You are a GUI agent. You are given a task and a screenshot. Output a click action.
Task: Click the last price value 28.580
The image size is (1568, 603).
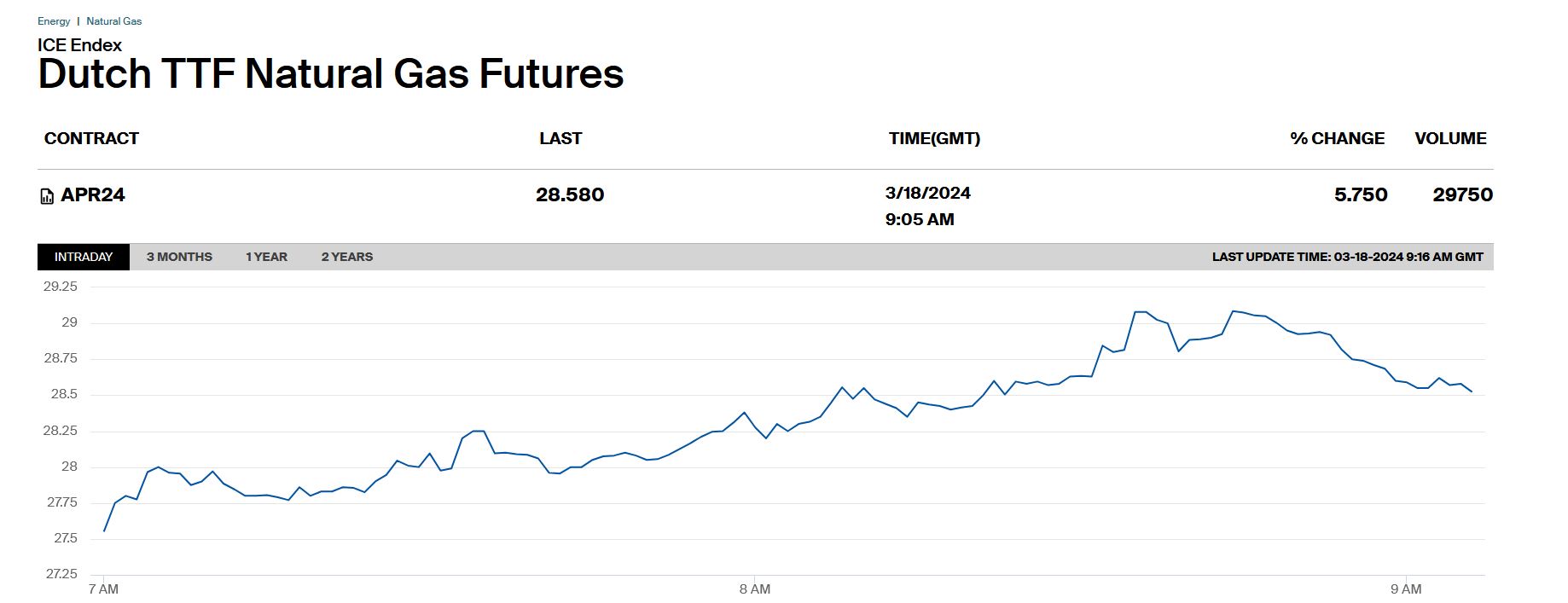pyautogui.click(x=570, y=195)
